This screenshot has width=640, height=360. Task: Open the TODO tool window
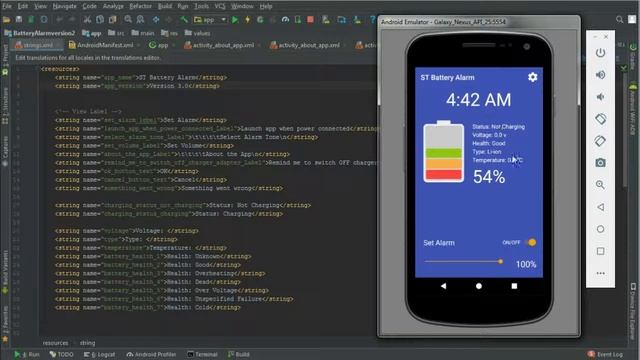(x=61, y=354)
